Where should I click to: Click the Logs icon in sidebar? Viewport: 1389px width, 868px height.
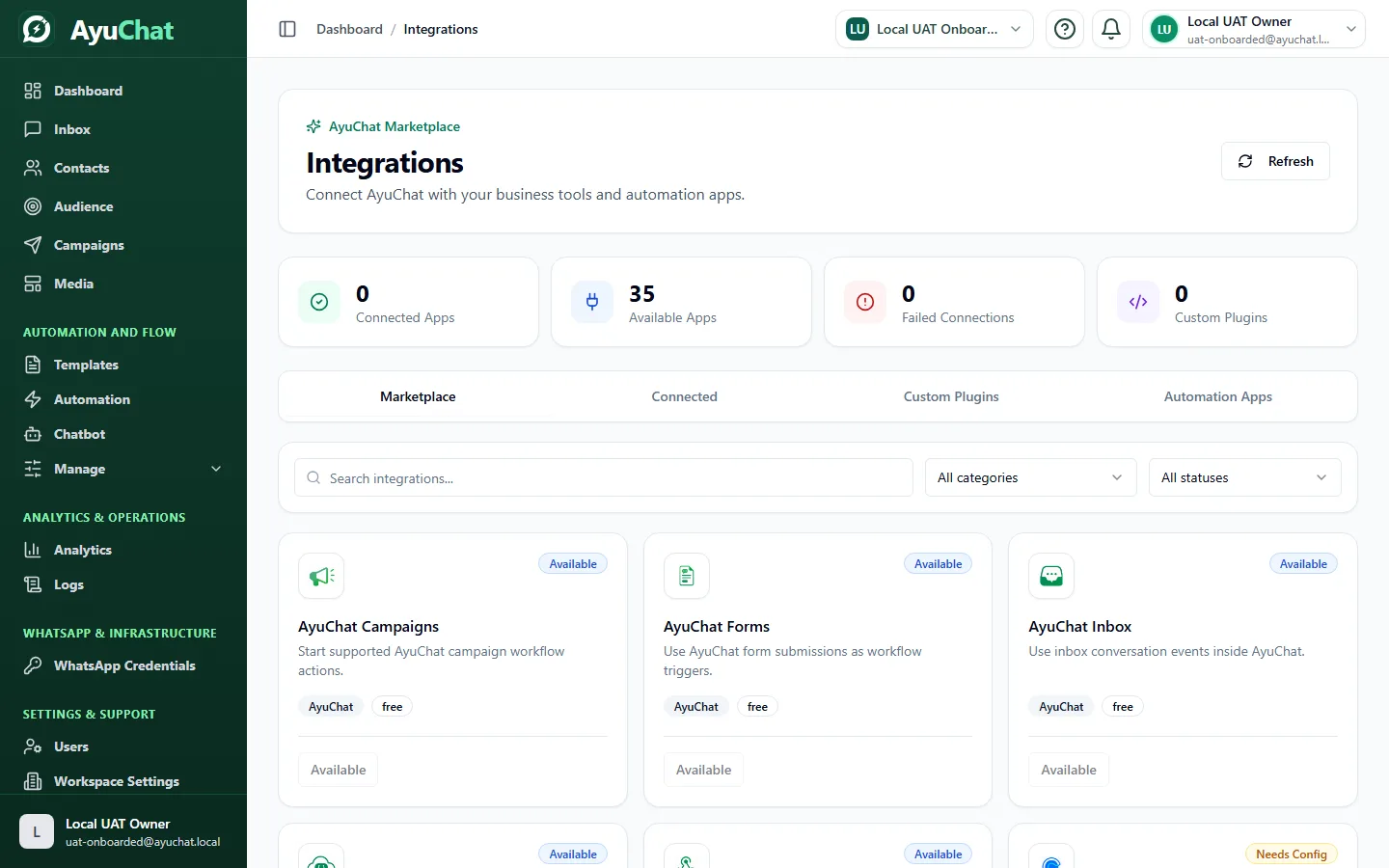pos(33,584)
